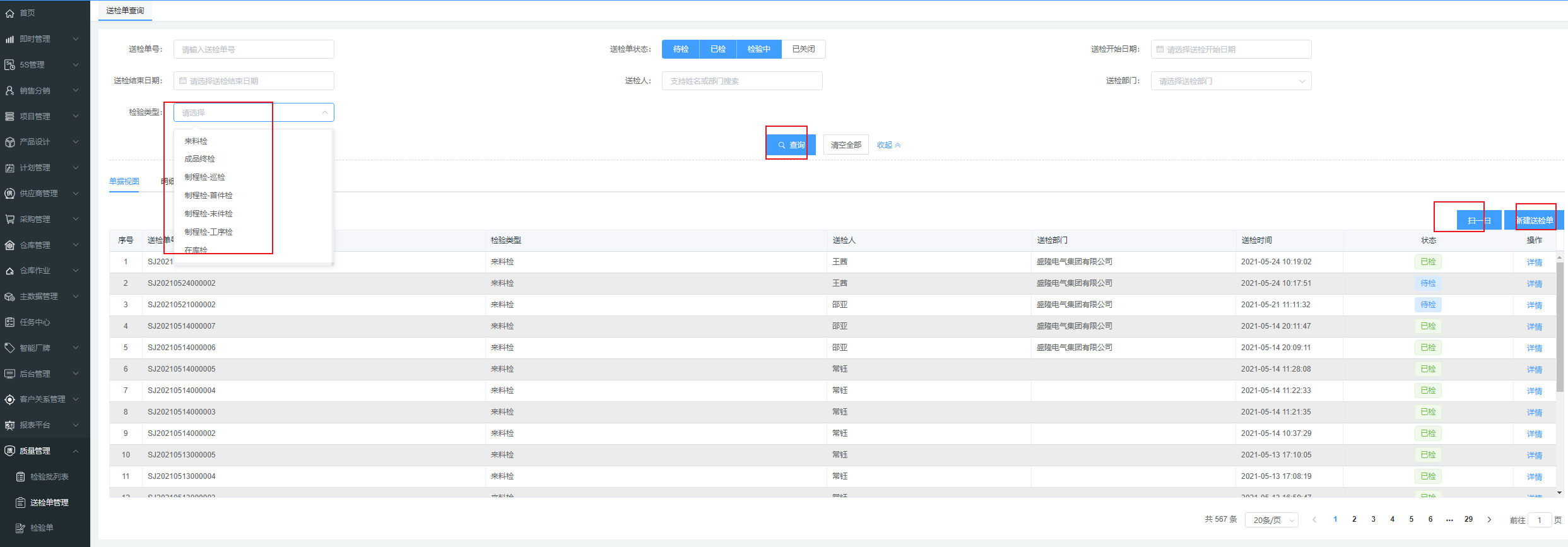Click the 仓库作业 icon in sidebar
The width and height of the screenshot is (1568, 547).
point(9,271)
